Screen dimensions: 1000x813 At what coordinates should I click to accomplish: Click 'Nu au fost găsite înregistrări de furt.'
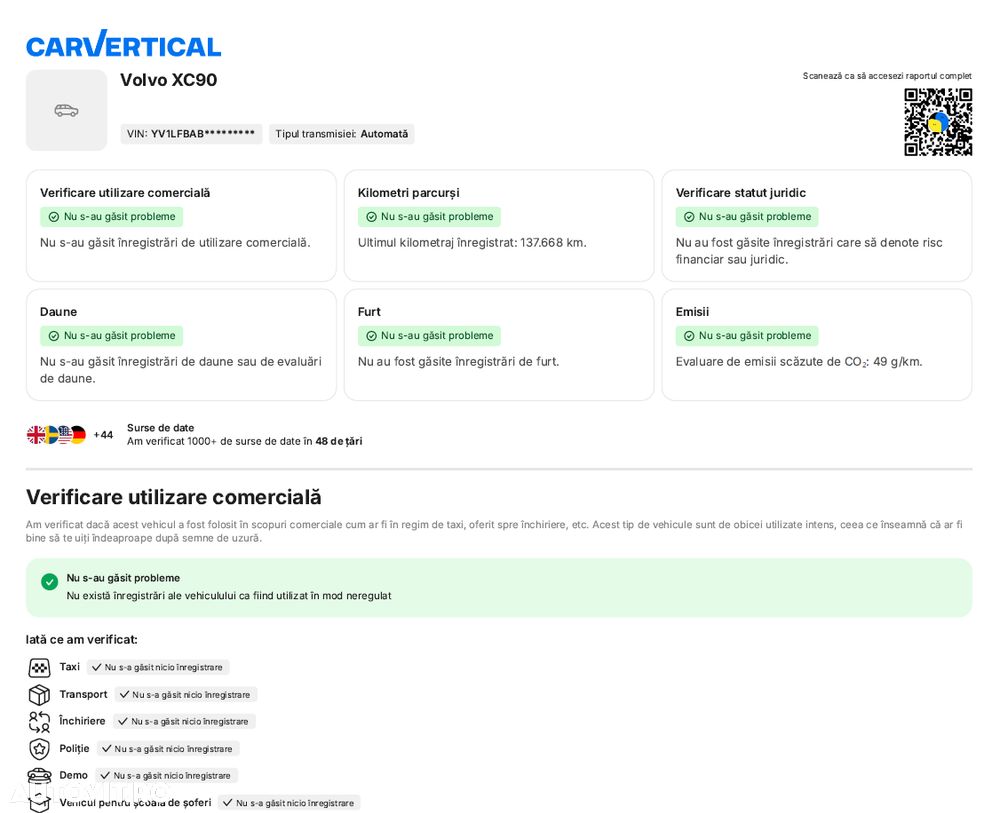[x=459, y=362]
